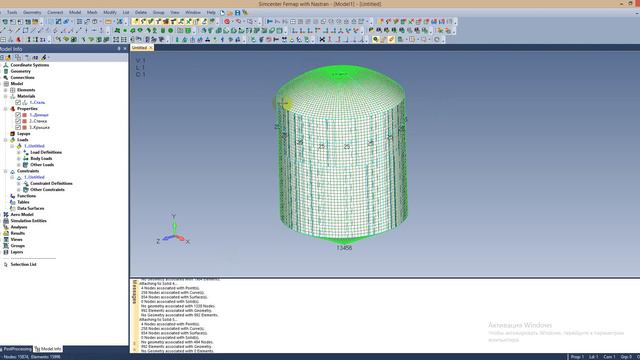The width and height of the screenshot is (640, 360).
Task: Toggle checkbox for property 2..Стенка
Action: 18,121
